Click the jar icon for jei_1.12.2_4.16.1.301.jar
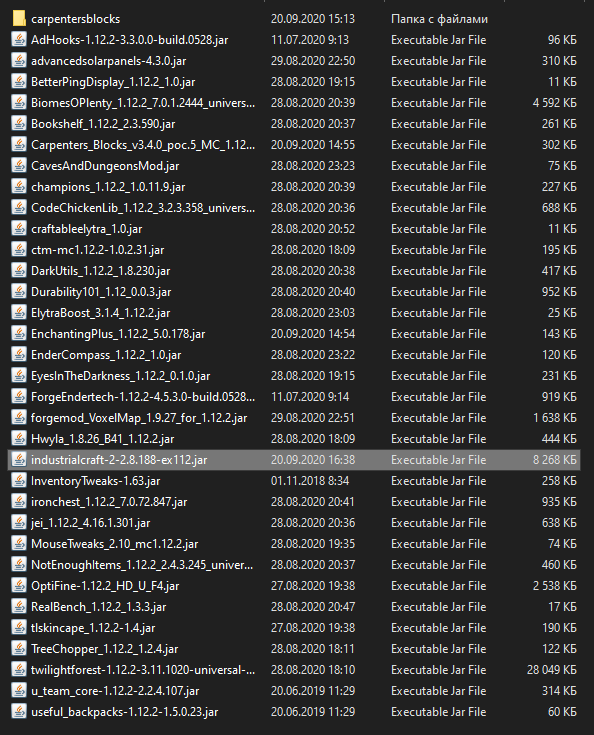 19,523
